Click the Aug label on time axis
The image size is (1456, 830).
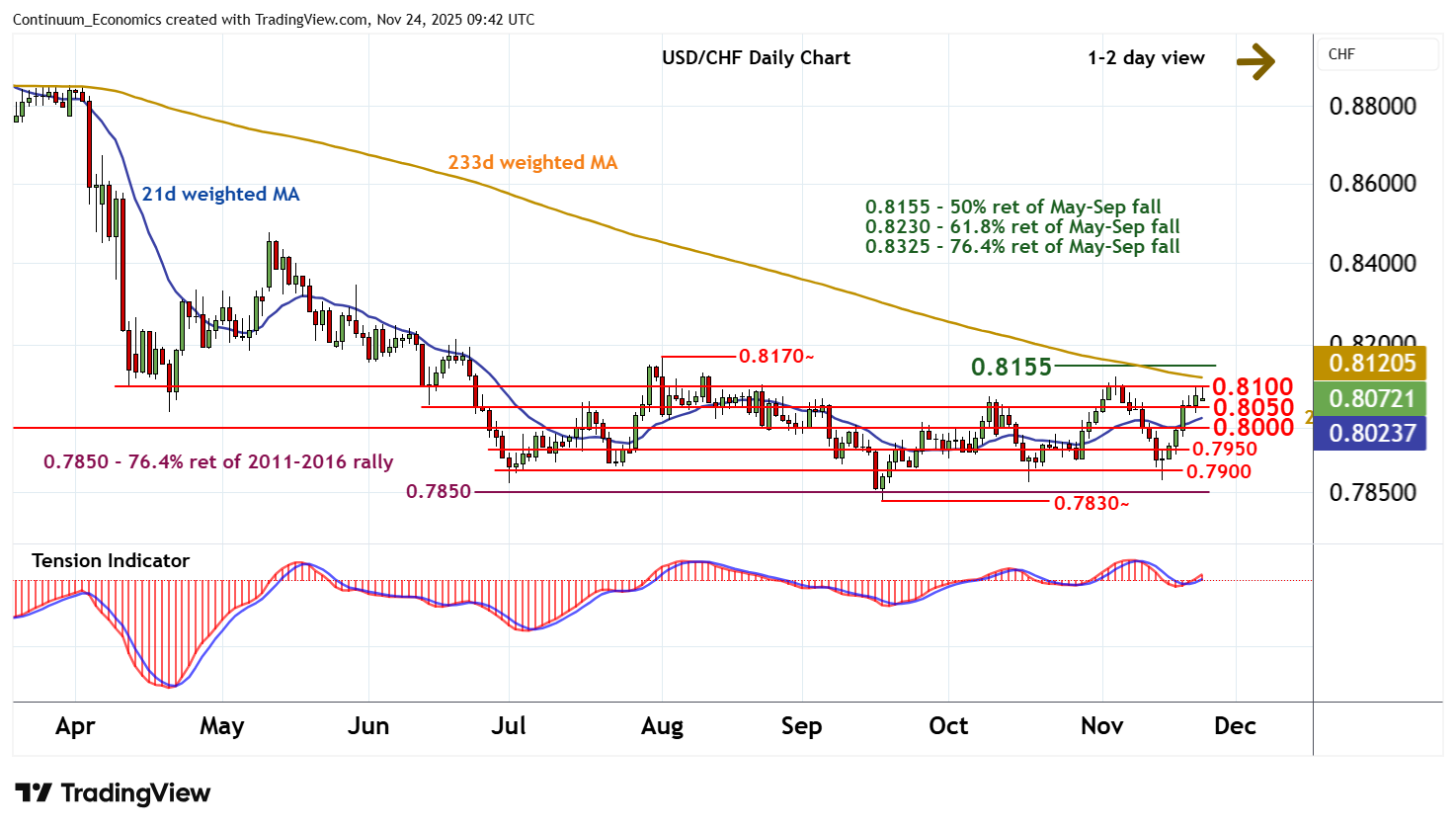pos(662,726)
